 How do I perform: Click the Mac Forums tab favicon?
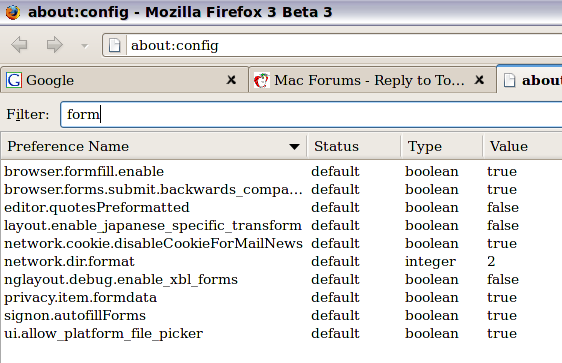262,80
